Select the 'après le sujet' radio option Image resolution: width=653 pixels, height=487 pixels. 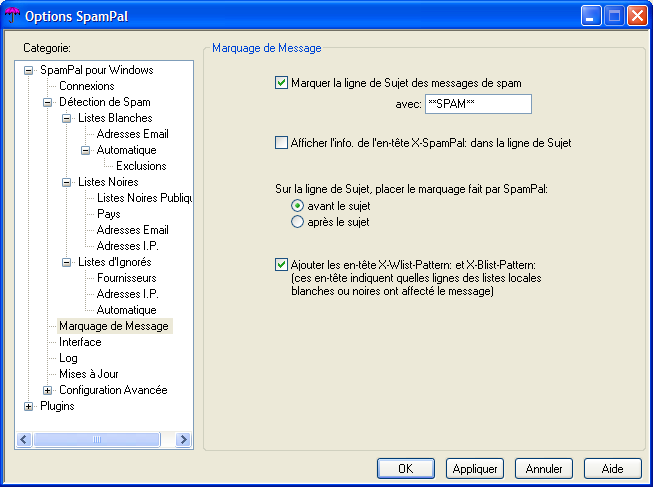pyautogui.click(x=297, y=222)
